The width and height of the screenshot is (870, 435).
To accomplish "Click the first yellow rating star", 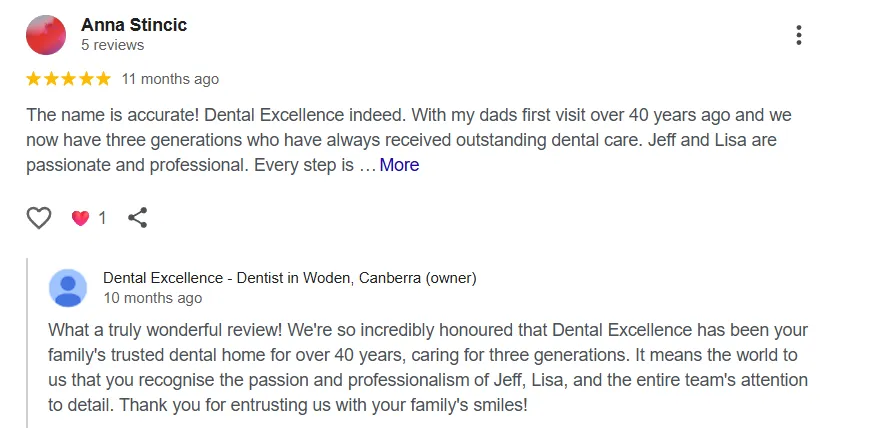I will [33, 79].
